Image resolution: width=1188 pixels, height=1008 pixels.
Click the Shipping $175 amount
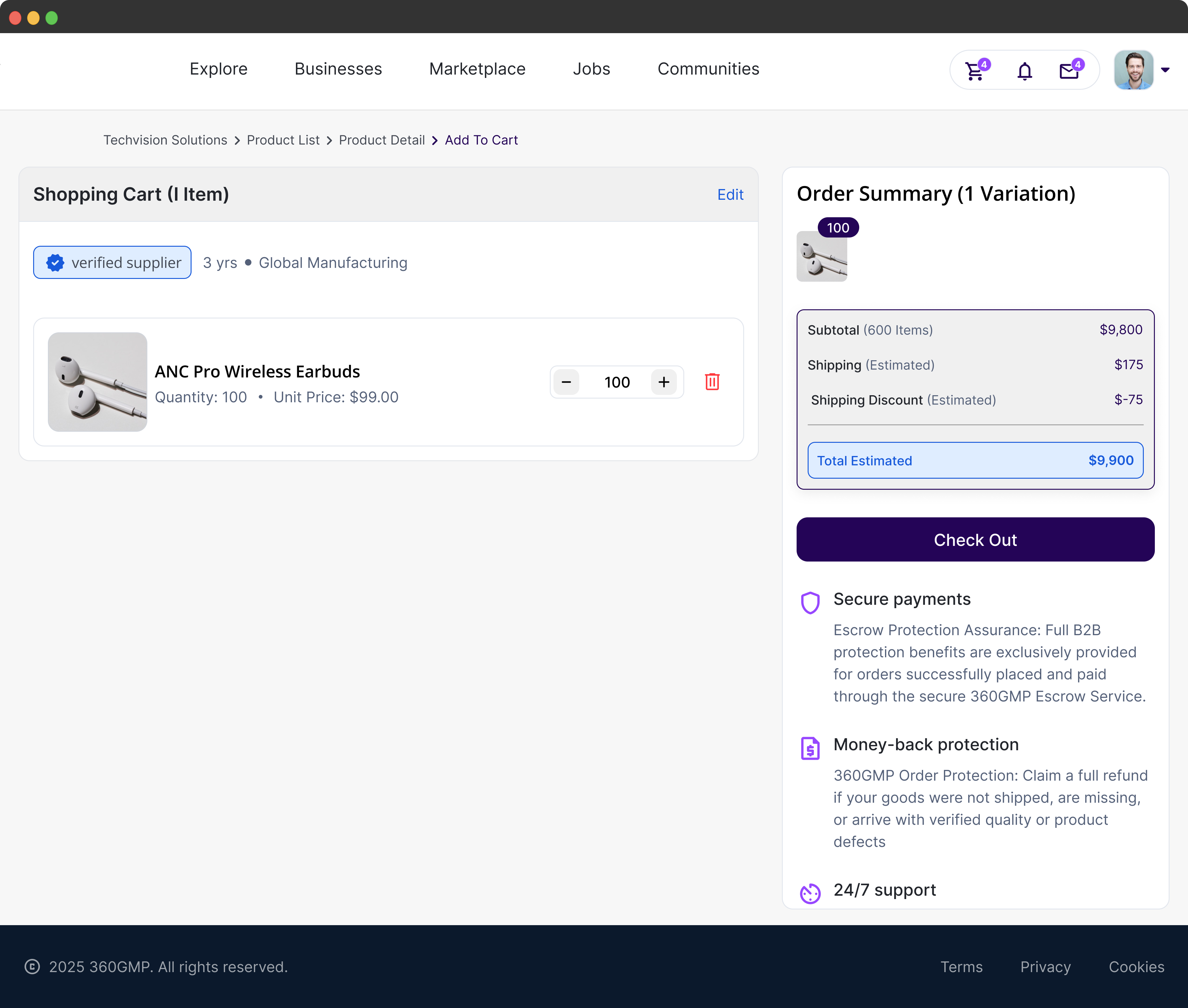coord(1128,365)
